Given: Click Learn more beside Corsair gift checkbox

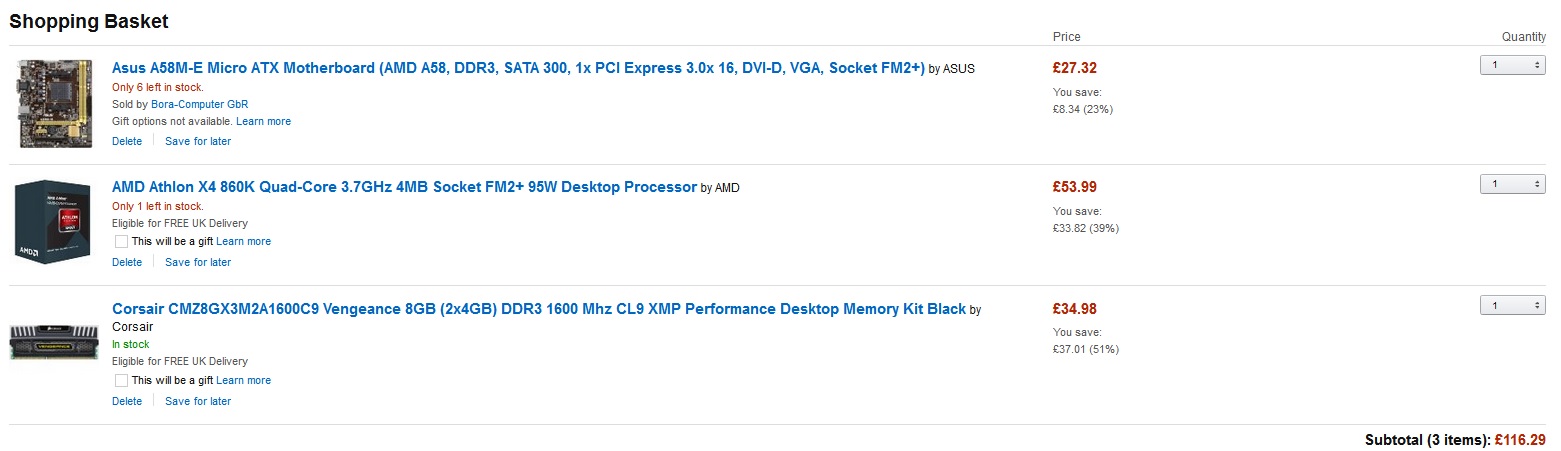Looking at the screenshot, I should click(x=243, y=380).
